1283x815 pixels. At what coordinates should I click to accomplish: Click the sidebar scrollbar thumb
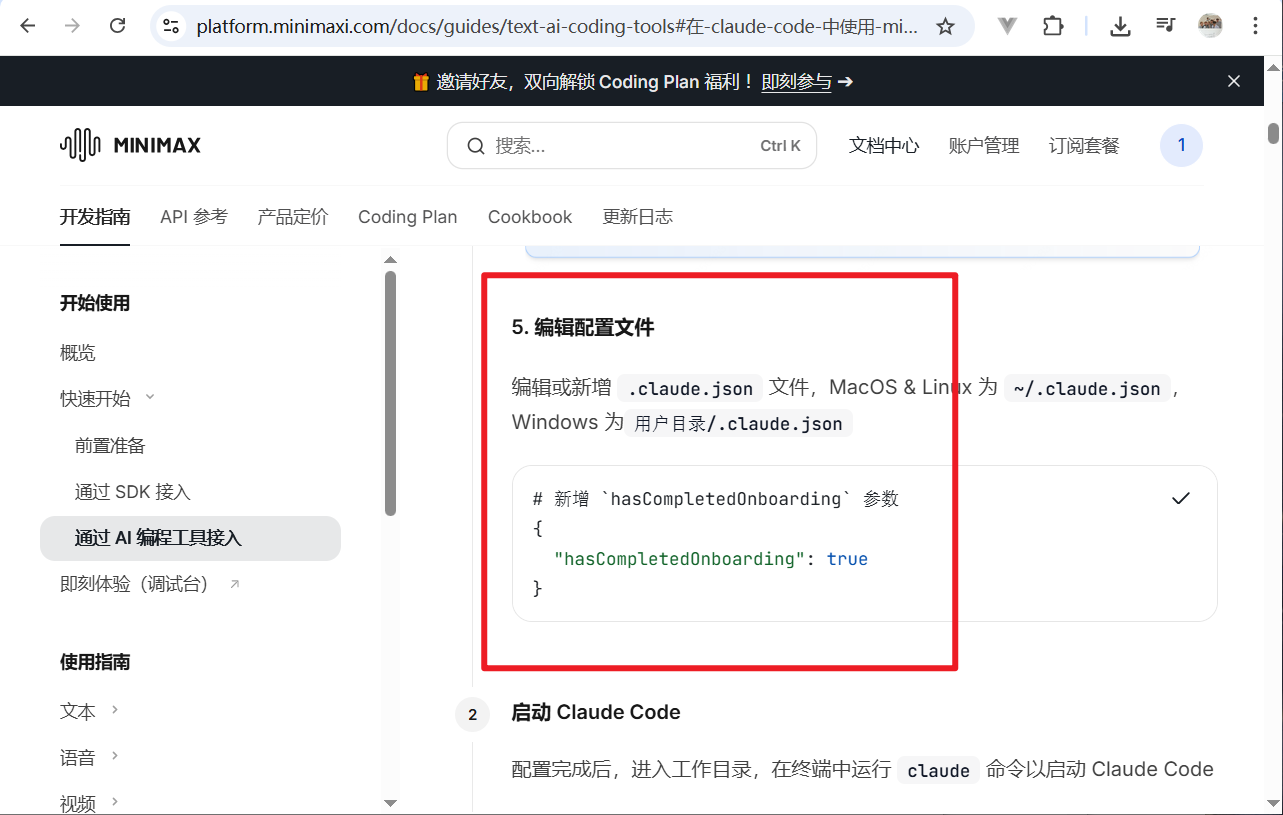tap(390, 393)
